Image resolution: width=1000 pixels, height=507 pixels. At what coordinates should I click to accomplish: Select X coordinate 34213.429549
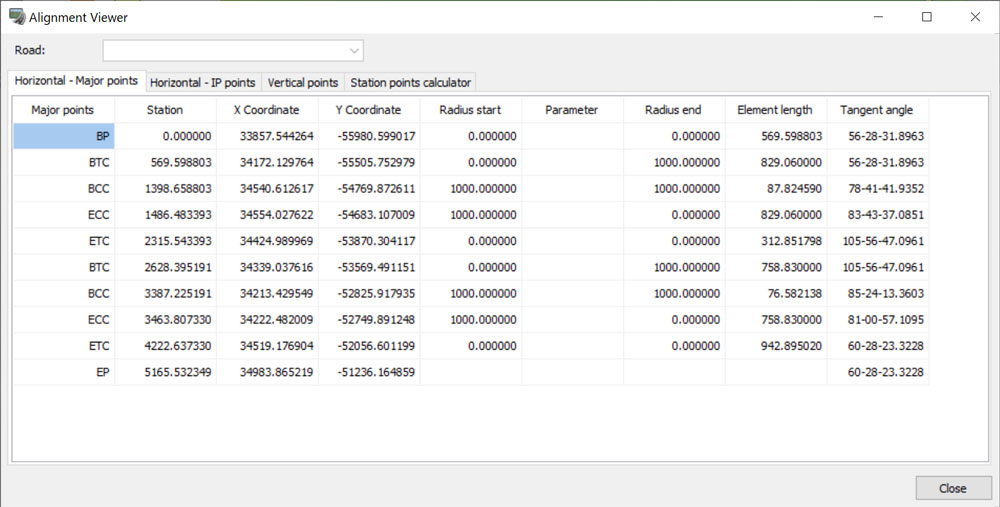click(x=267, y=293)
